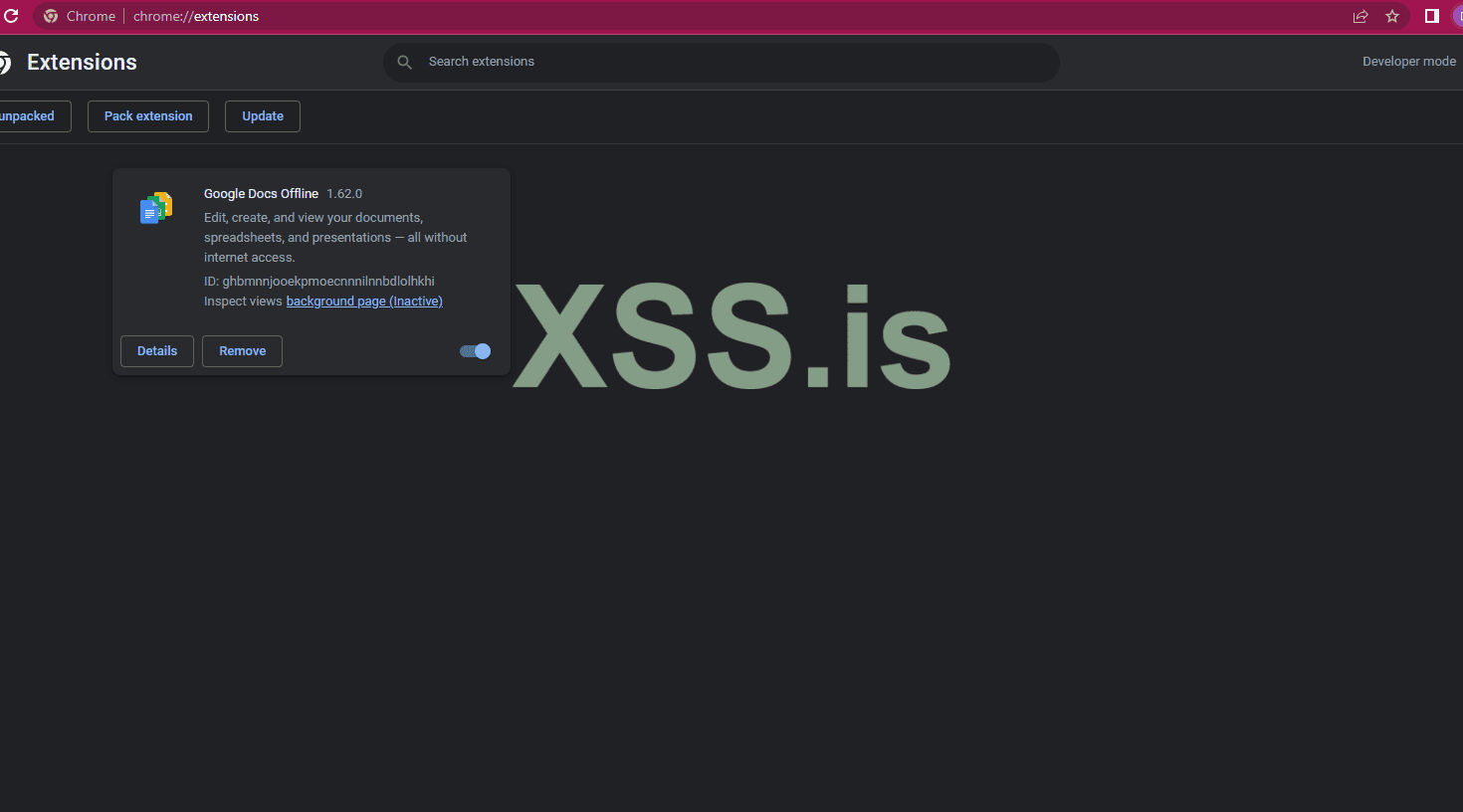Click the "Inspect views" label
This screenshot has width=1463, height=812.
pyautogui.click(x=243, y=302)
